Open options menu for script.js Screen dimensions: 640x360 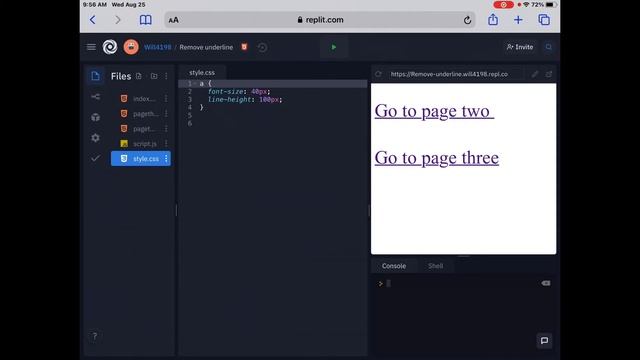click(x=166, y=144)
